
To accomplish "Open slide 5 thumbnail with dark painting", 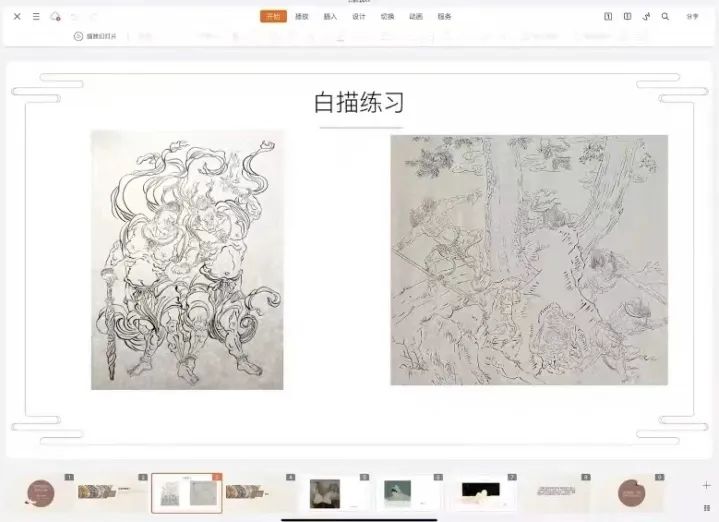I will (x=334, y=493).
